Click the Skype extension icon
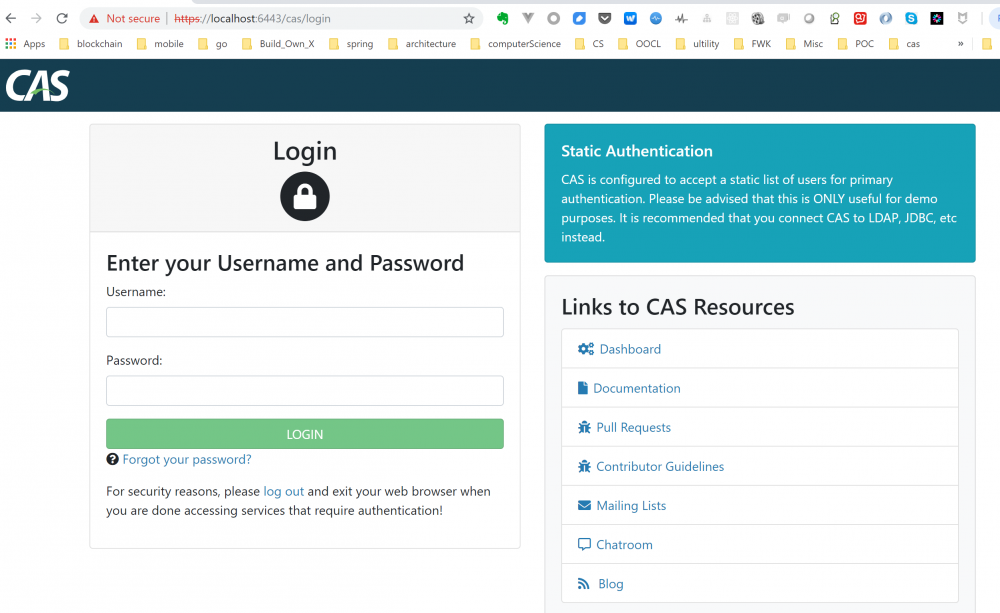Image resolution: width=1000 pixels, height=613 pixels. coord(911,18)
